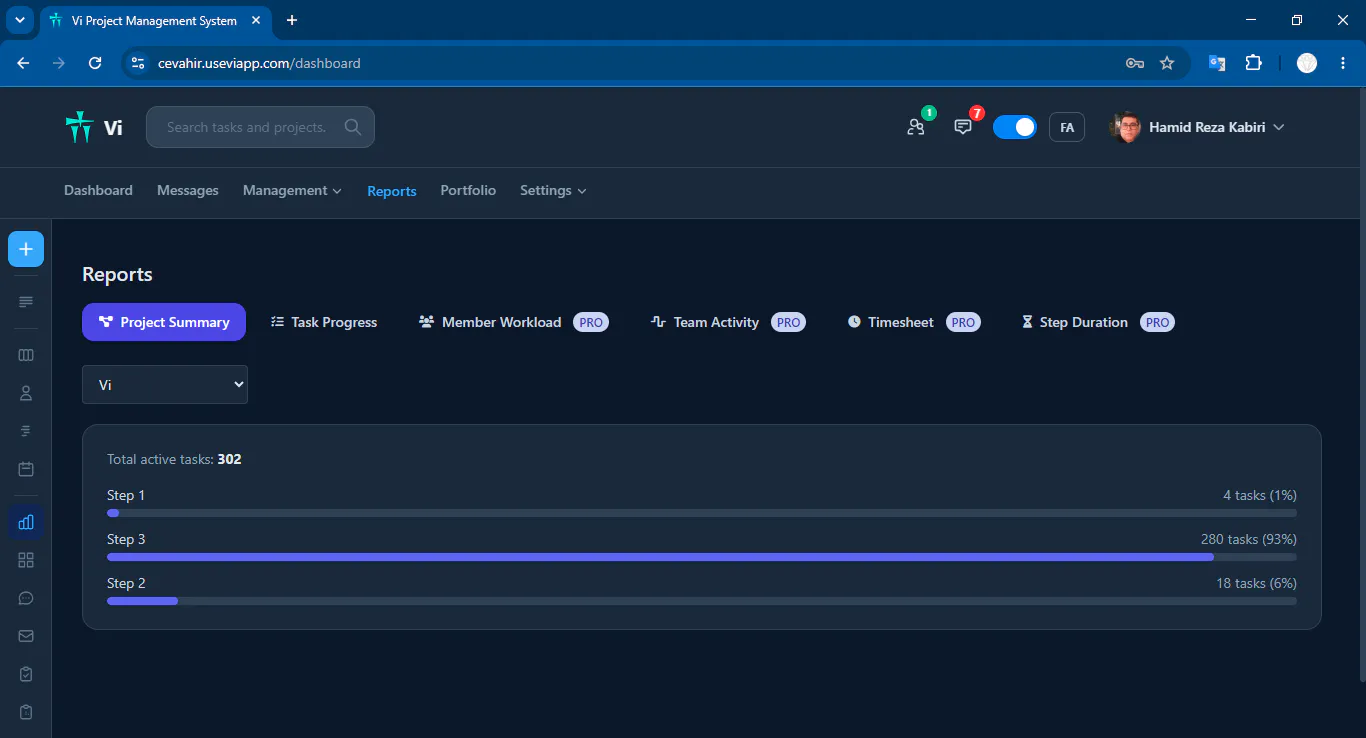Click the browser back arrow
This screenshot has width=1366, height=738.
(x=23, y=63)
